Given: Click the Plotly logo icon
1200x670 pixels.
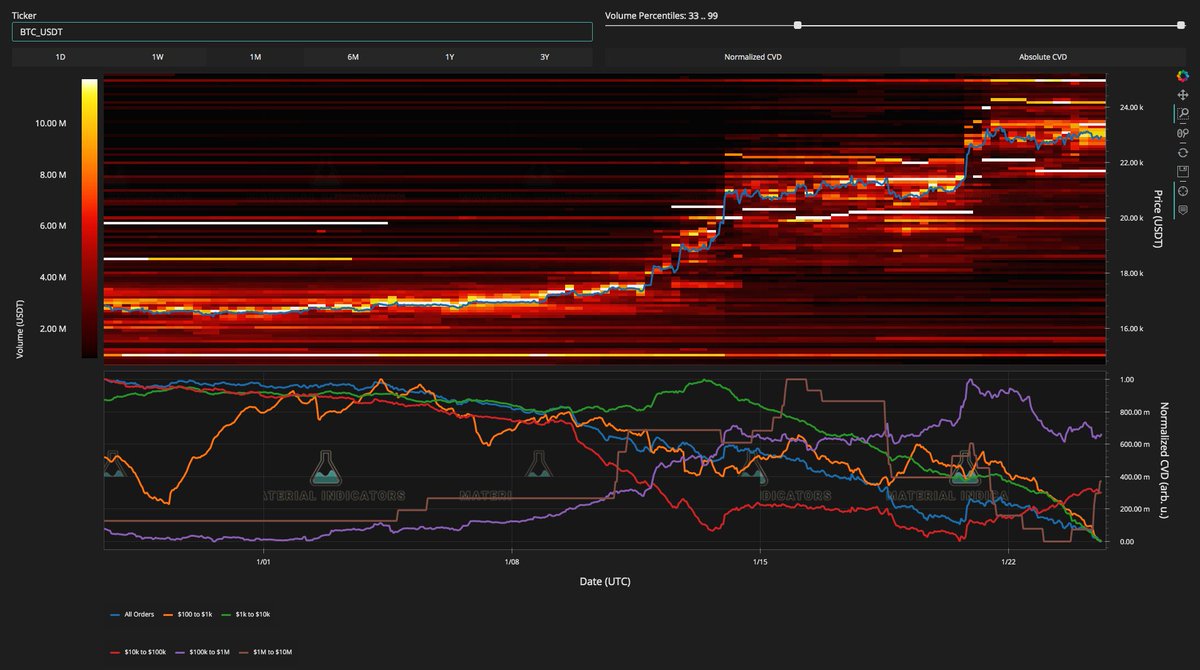Looking at the screenshot, I should (1183, 75).
